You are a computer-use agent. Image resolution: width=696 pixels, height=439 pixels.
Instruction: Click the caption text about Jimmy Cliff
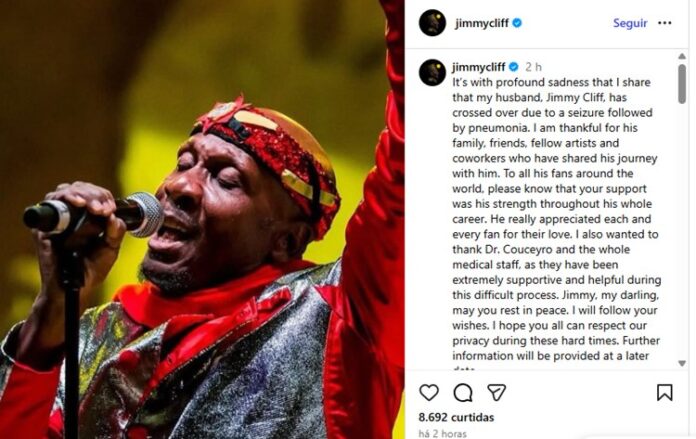(556, 219)
